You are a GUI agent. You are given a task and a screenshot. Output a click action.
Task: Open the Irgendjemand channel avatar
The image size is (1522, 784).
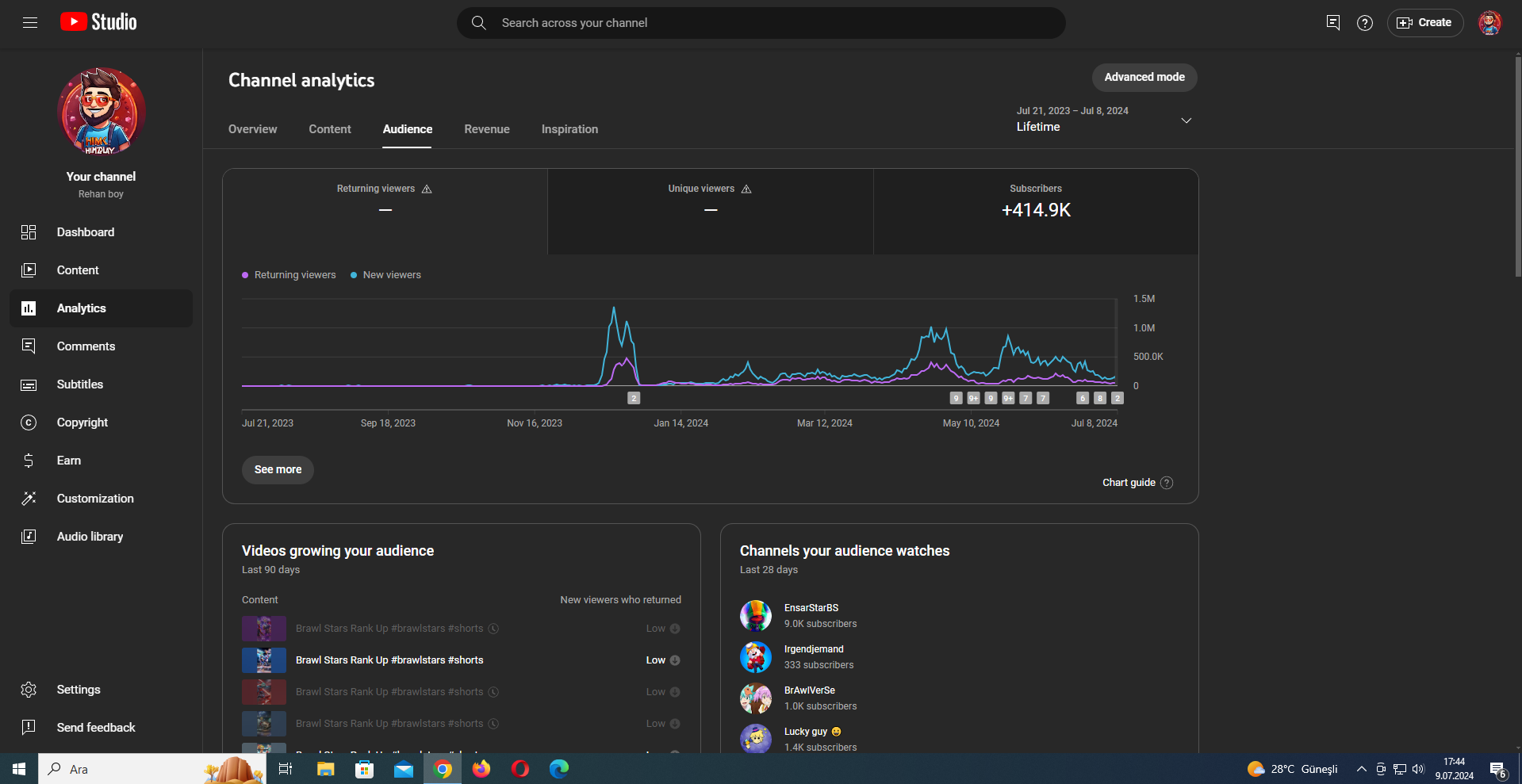[x=756, y=657]
